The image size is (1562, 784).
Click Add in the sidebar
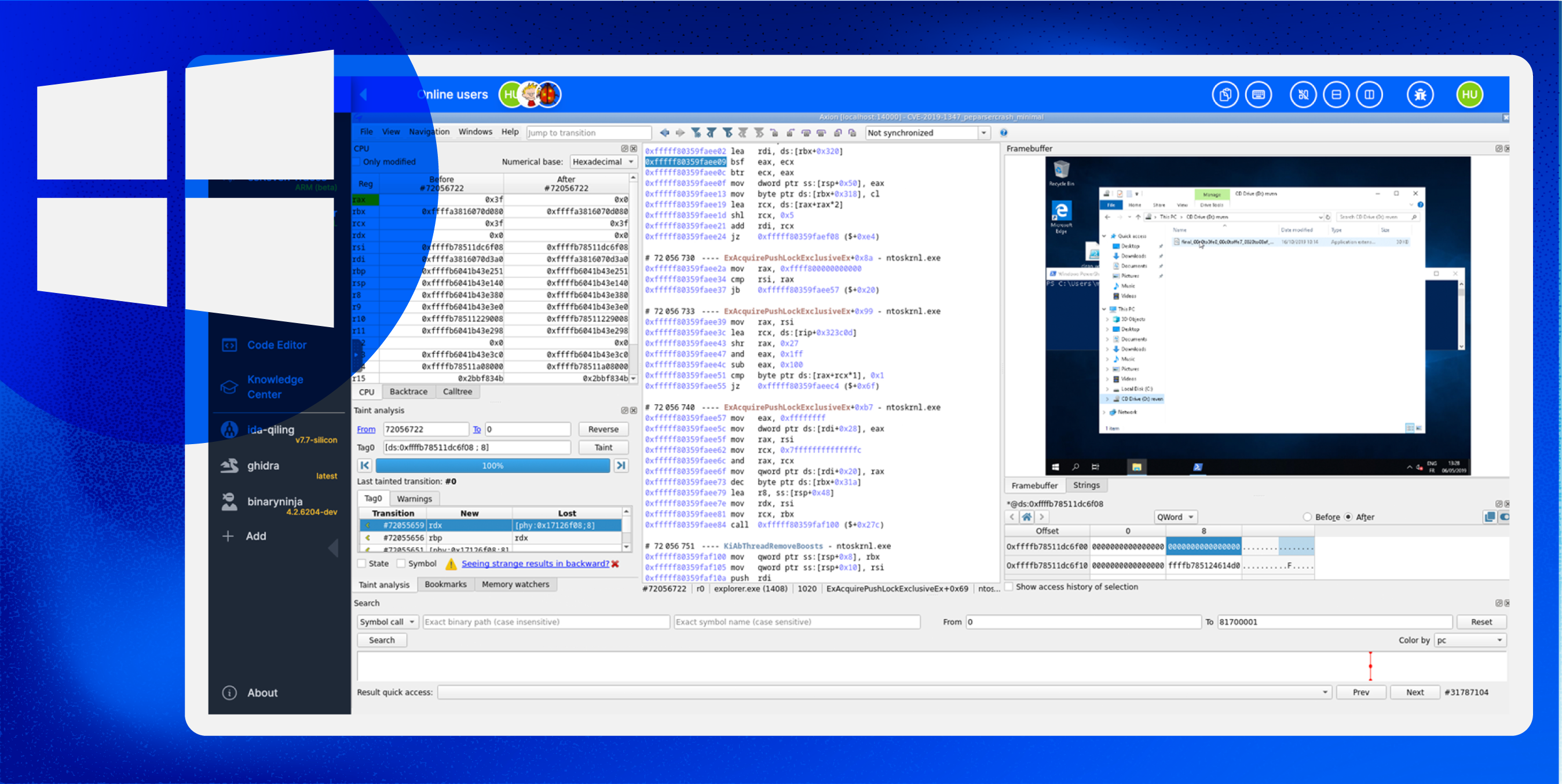245,536
